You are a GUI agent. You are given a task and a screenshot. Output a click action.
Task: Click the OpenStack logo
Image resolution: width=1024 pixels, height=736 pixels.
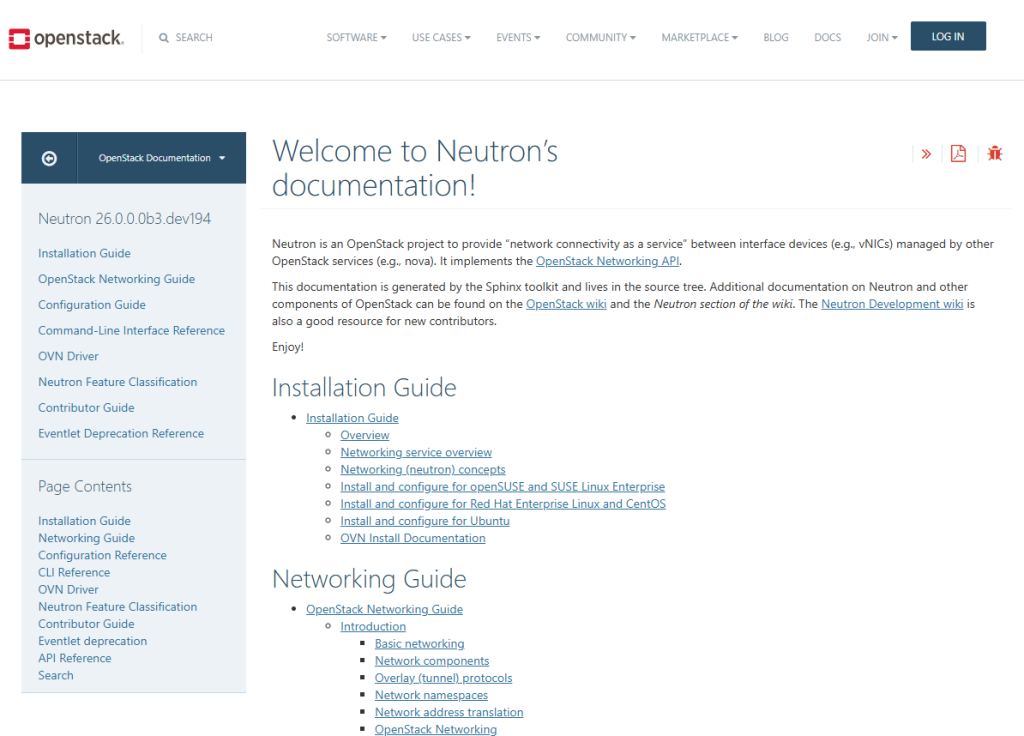point(66,38)
